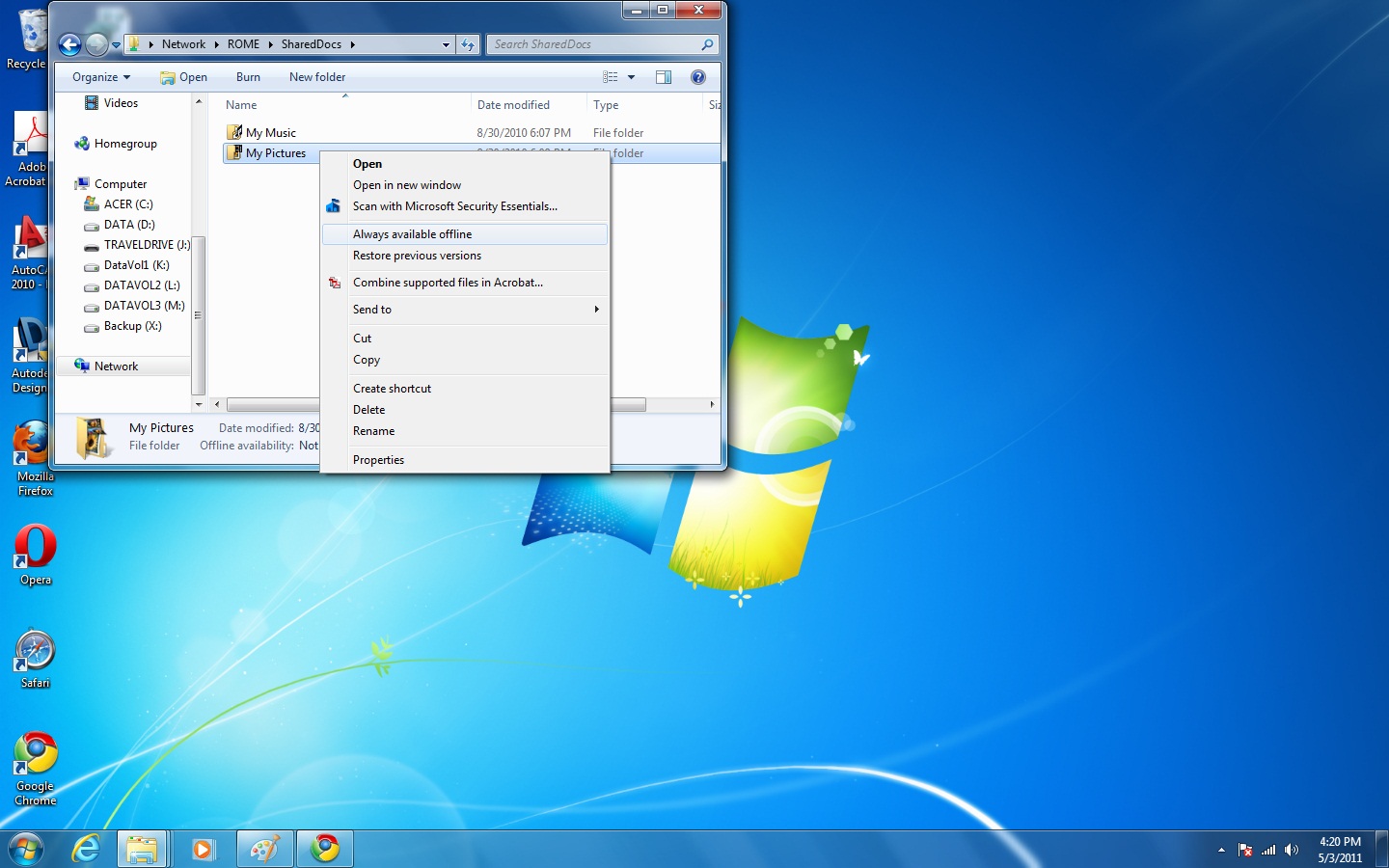Click the Refresh button beside address bar

coord(468,44)
